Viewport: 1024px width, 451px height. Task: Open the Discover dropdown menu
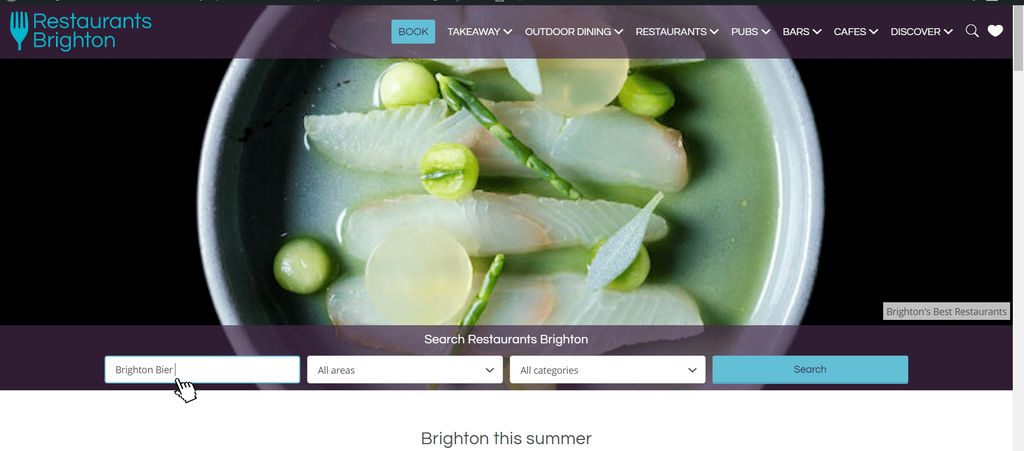point(921,32)
